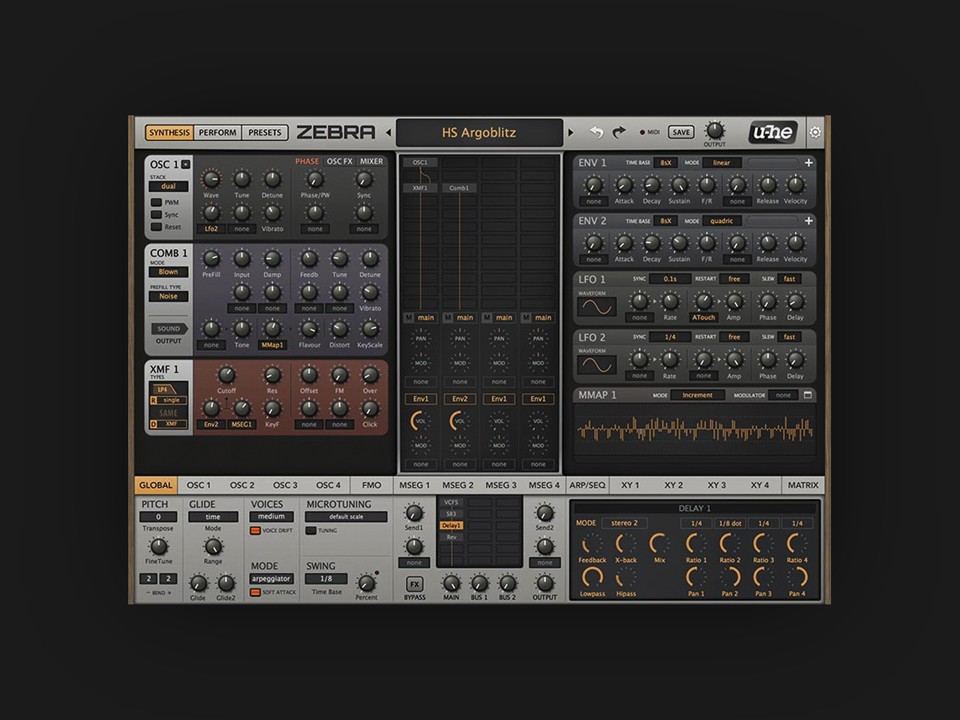
Task: Click the top bar Output knob
Action: coord(714,130)
